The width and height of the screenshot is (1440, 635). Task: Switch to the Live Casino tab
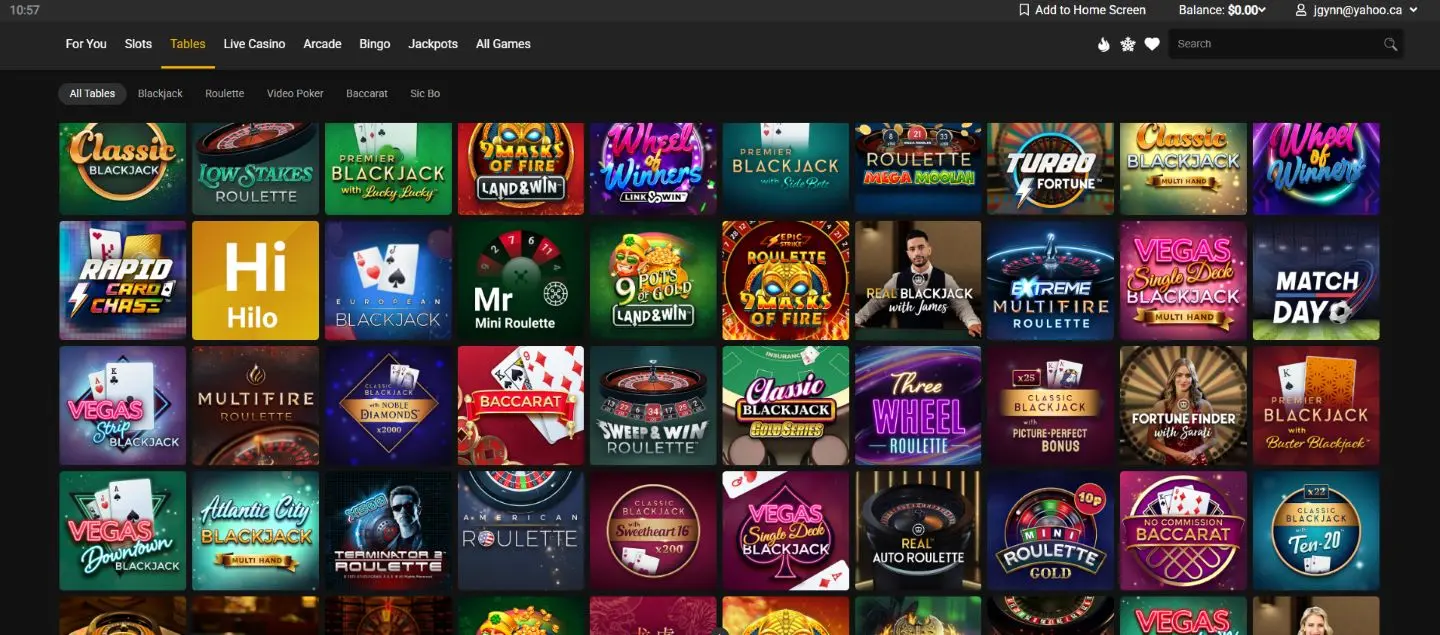click(254, 44)
